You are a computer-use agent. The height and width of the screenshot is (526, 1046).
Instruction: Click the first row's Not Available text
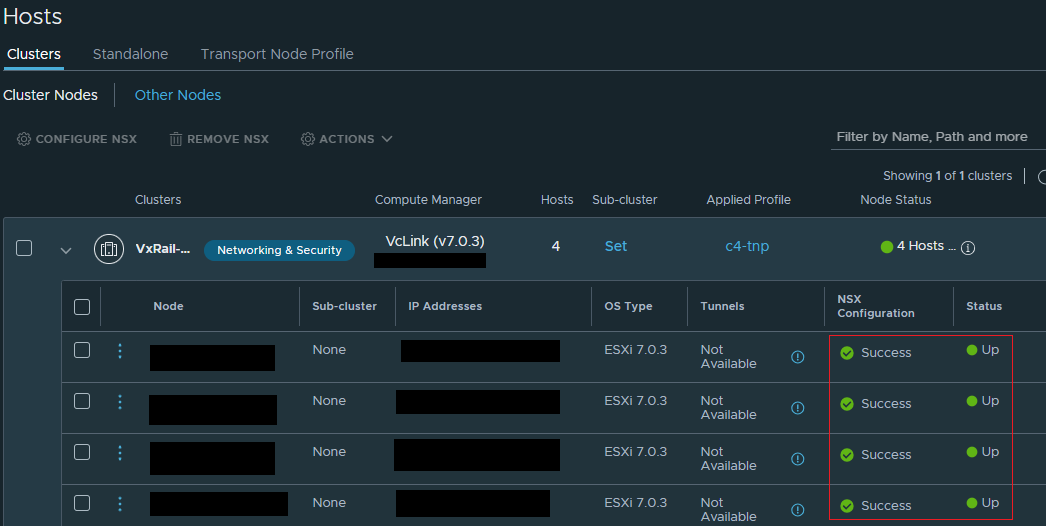pyautogui.click(x=728, y=357)
